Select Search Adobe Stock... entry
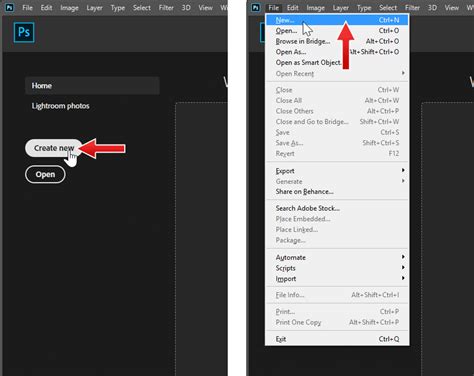This screenshot has width=474, height=376. [337, 208]
